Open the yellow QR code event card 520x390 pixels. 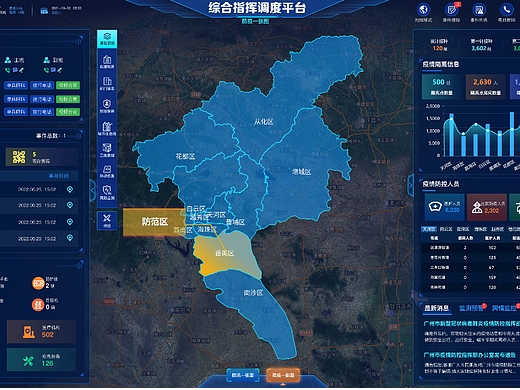(x=42, y=157)
